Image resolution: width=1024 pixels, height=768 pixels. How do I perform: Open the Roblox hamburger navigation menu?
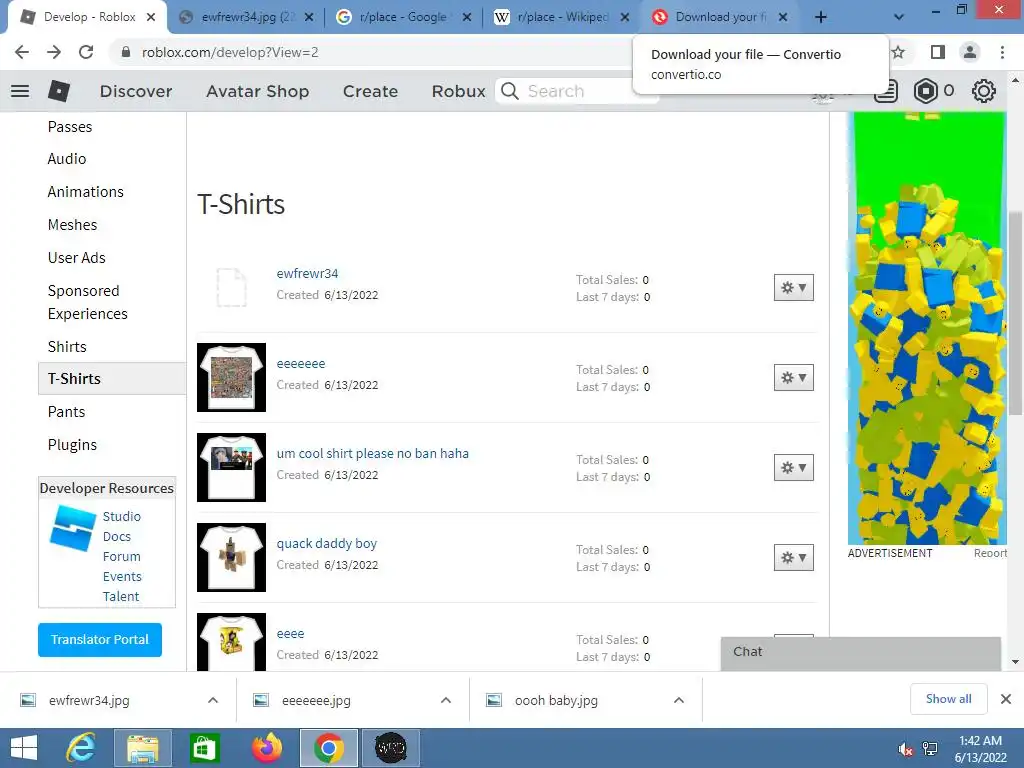click(20, 91)
